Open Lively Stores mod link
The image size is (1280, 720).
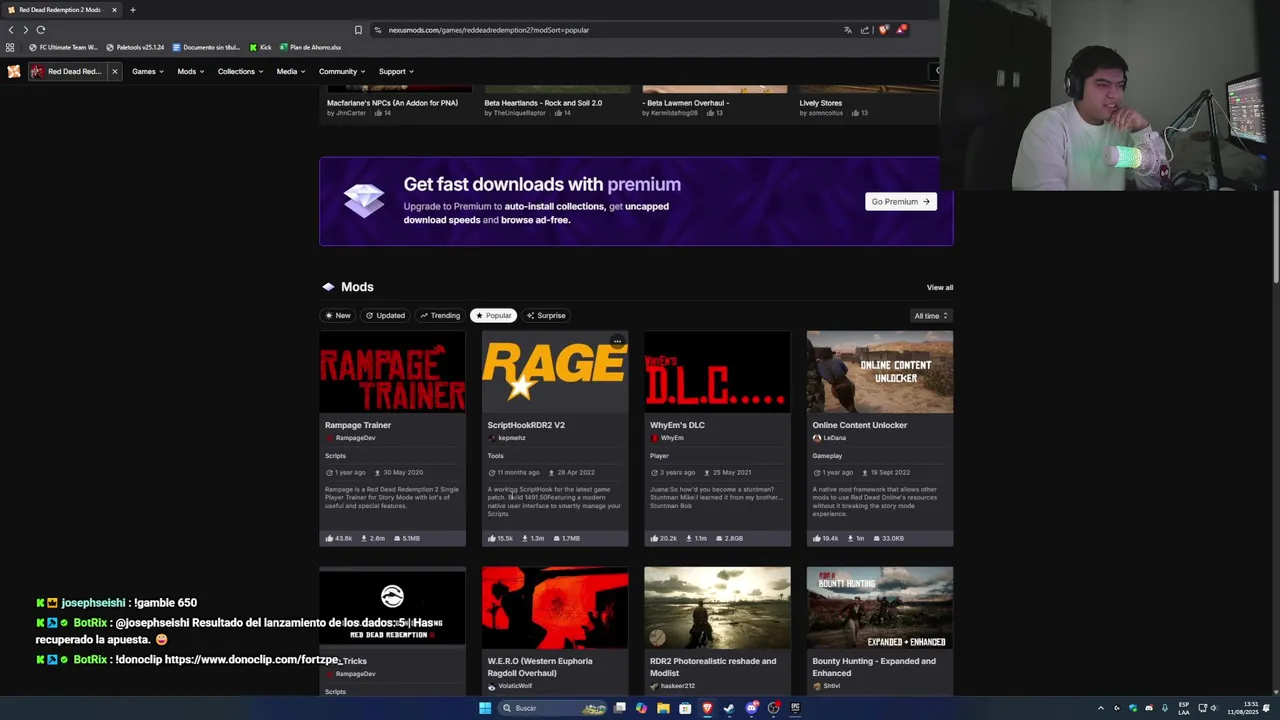(821, 103)
